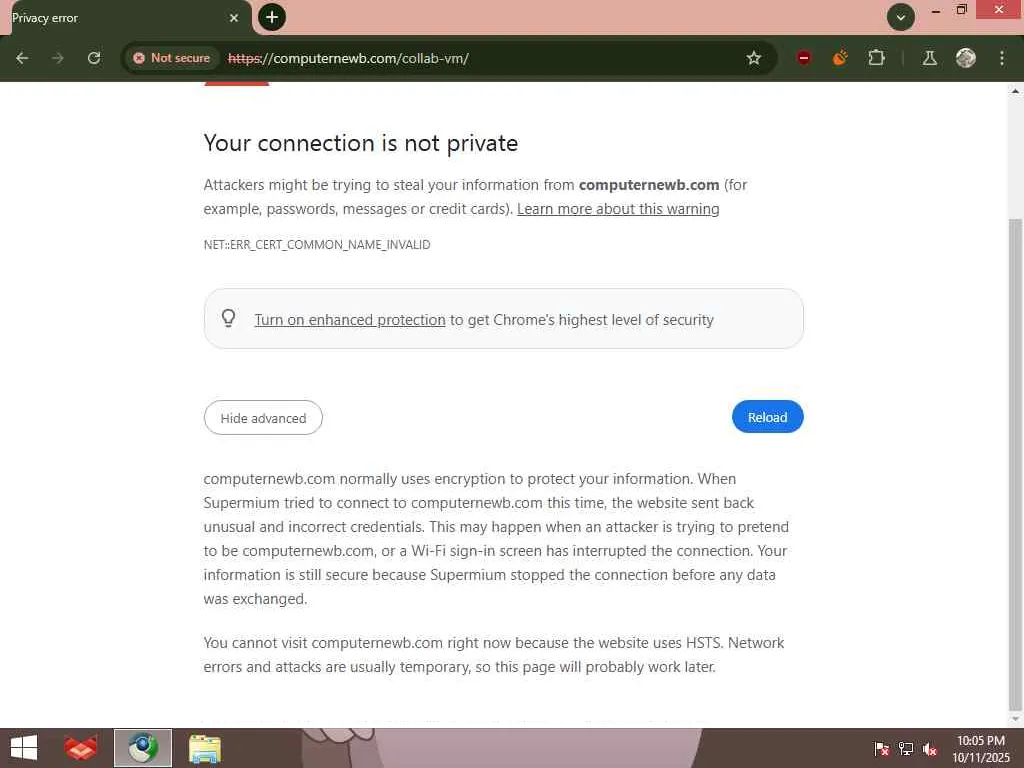Open the profile avatar menu
The height and width of the screenshot is (768, 1024).
(965, 58)
